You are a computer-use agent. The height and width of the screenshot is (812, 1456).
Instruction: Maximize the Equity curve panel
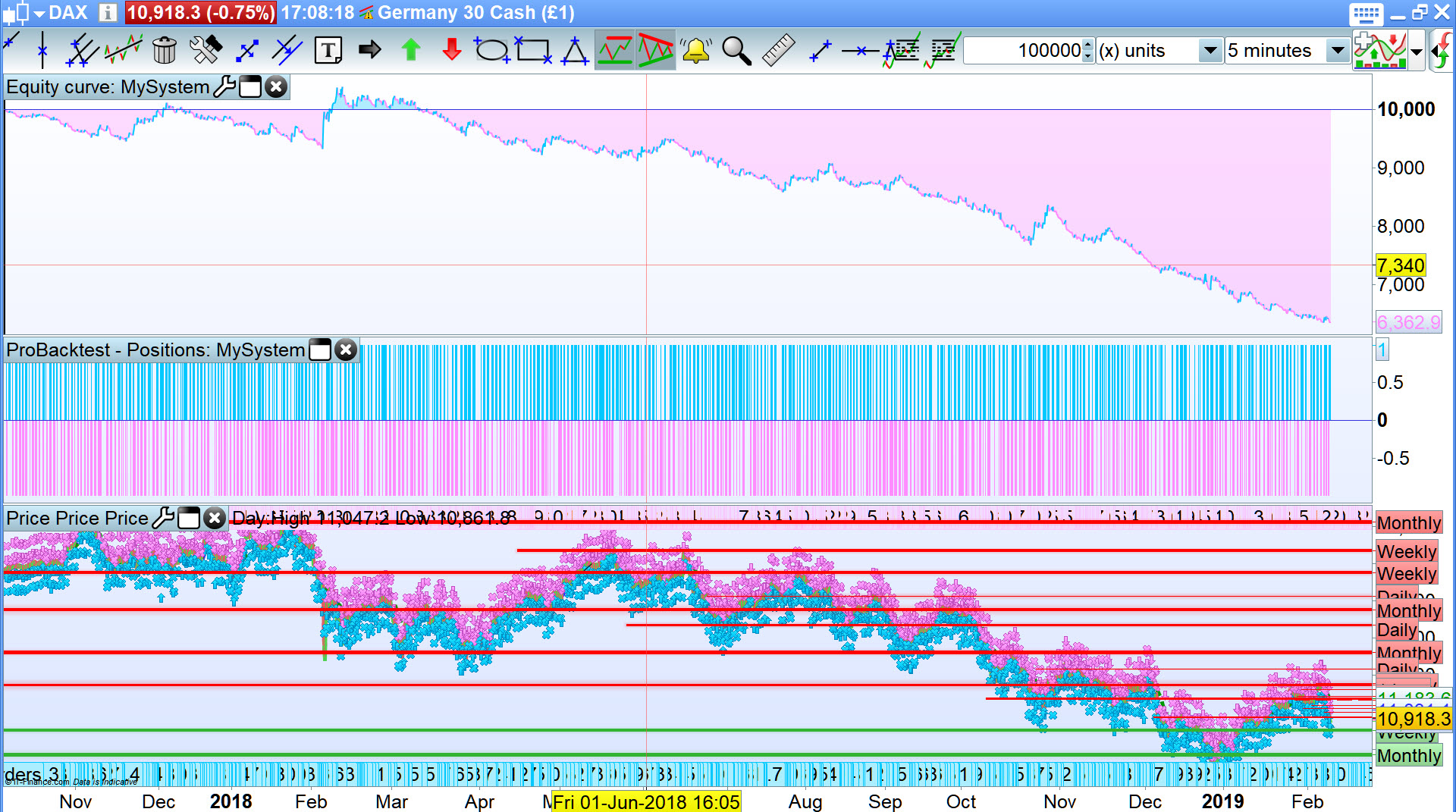point(250,87)
